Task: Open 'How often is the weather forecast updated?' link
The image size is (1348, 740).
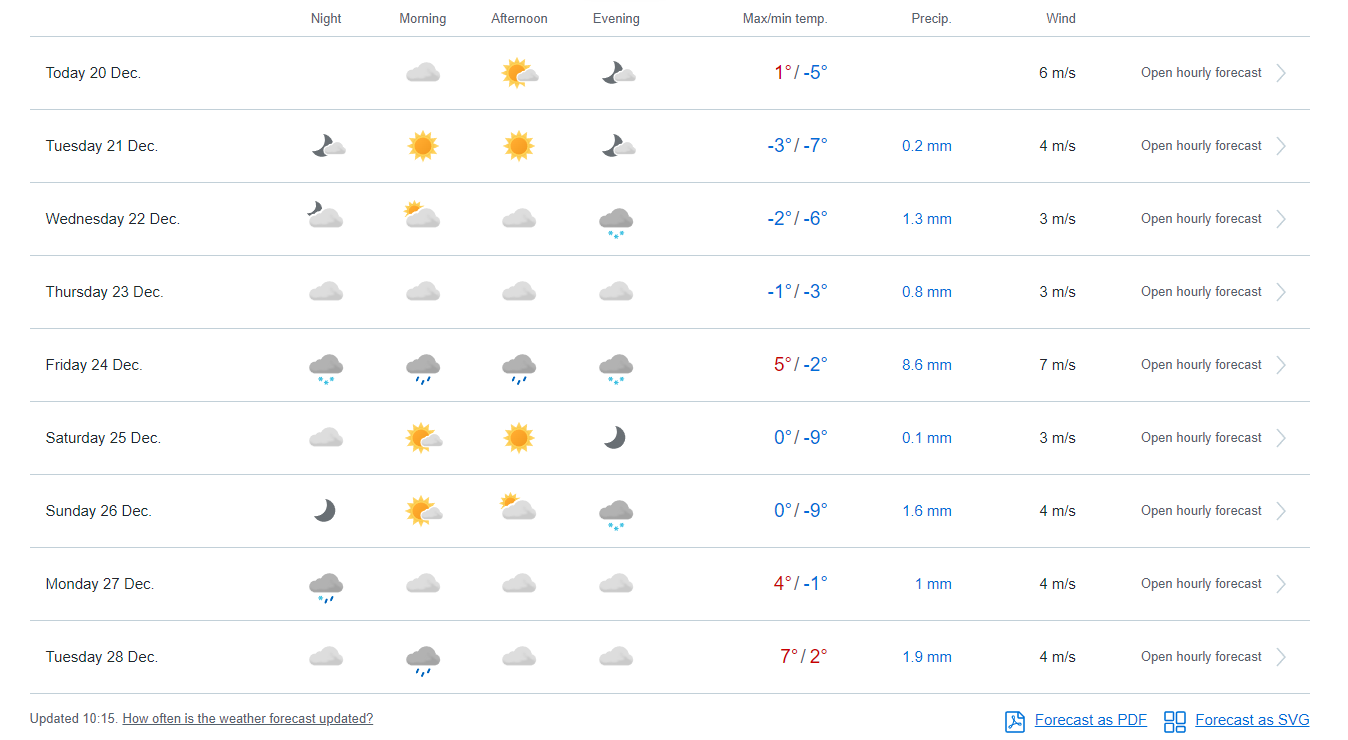Action: pyautogui.click(x=247, y=718)
